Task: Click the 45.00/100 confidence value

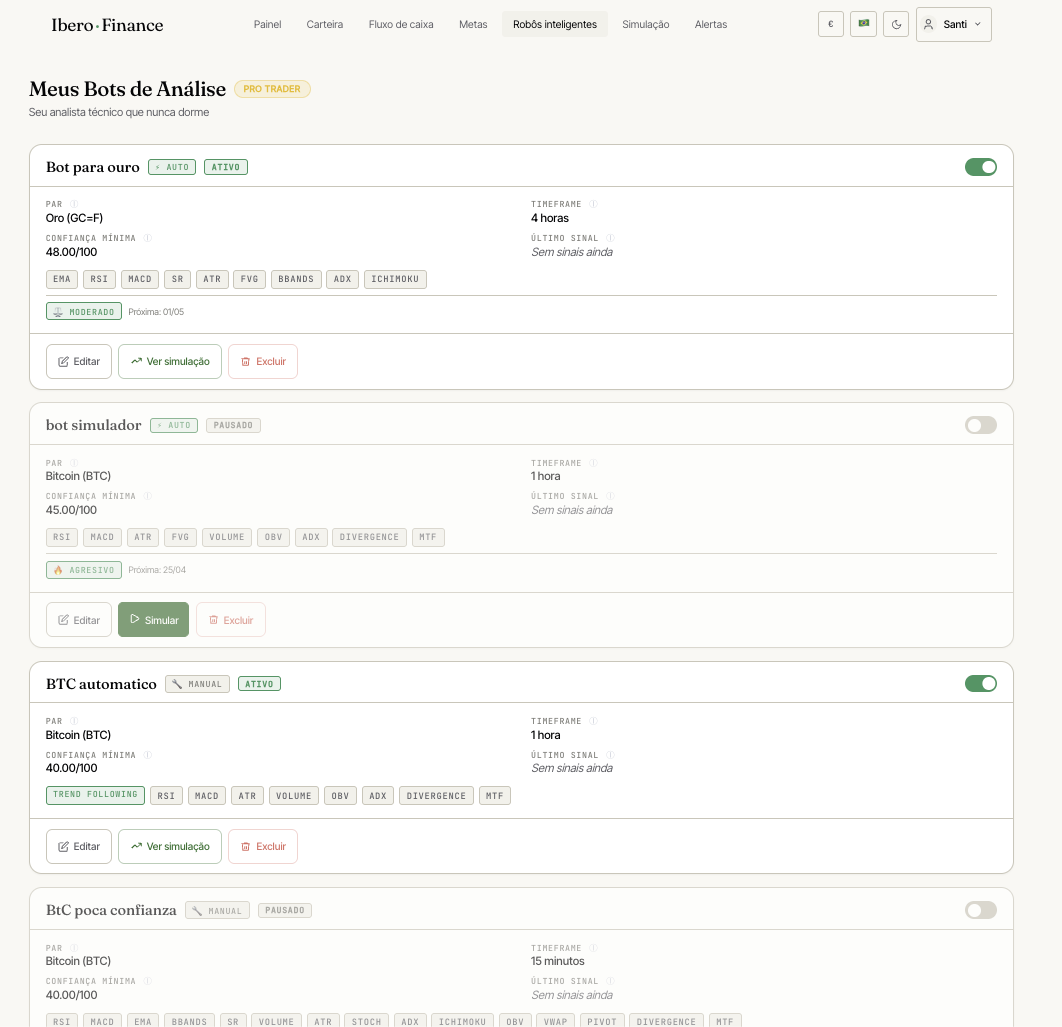Action: (x=71, y=510)
